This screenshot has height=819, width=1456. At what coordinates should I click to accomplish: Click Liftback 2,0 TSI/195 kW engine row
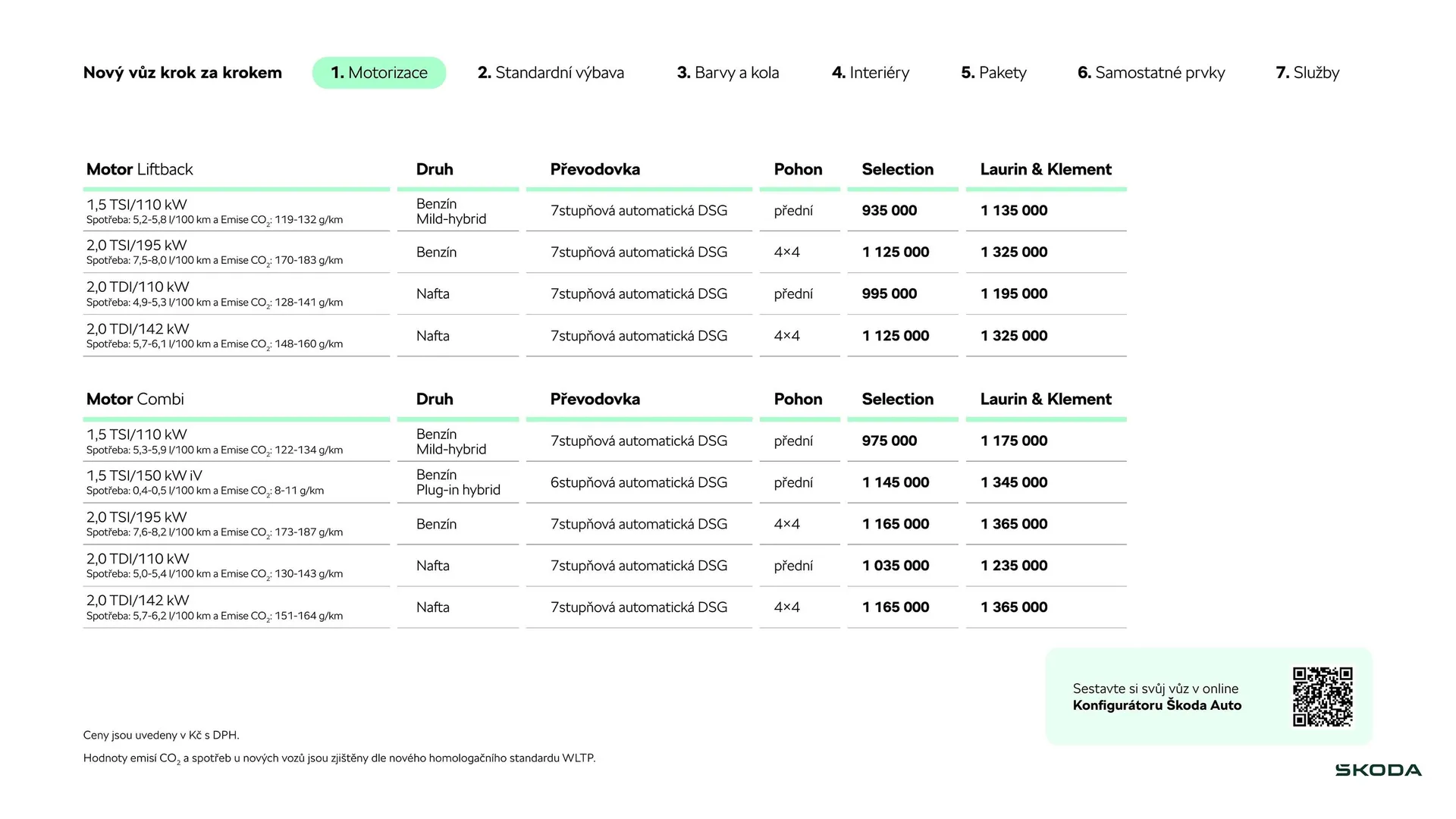(x=605, y=252)
